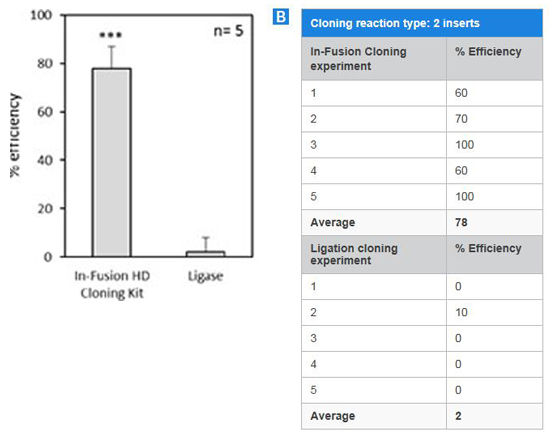Click the '% efficiency' y-axis label
552x440 pixels.
point(15,136)
